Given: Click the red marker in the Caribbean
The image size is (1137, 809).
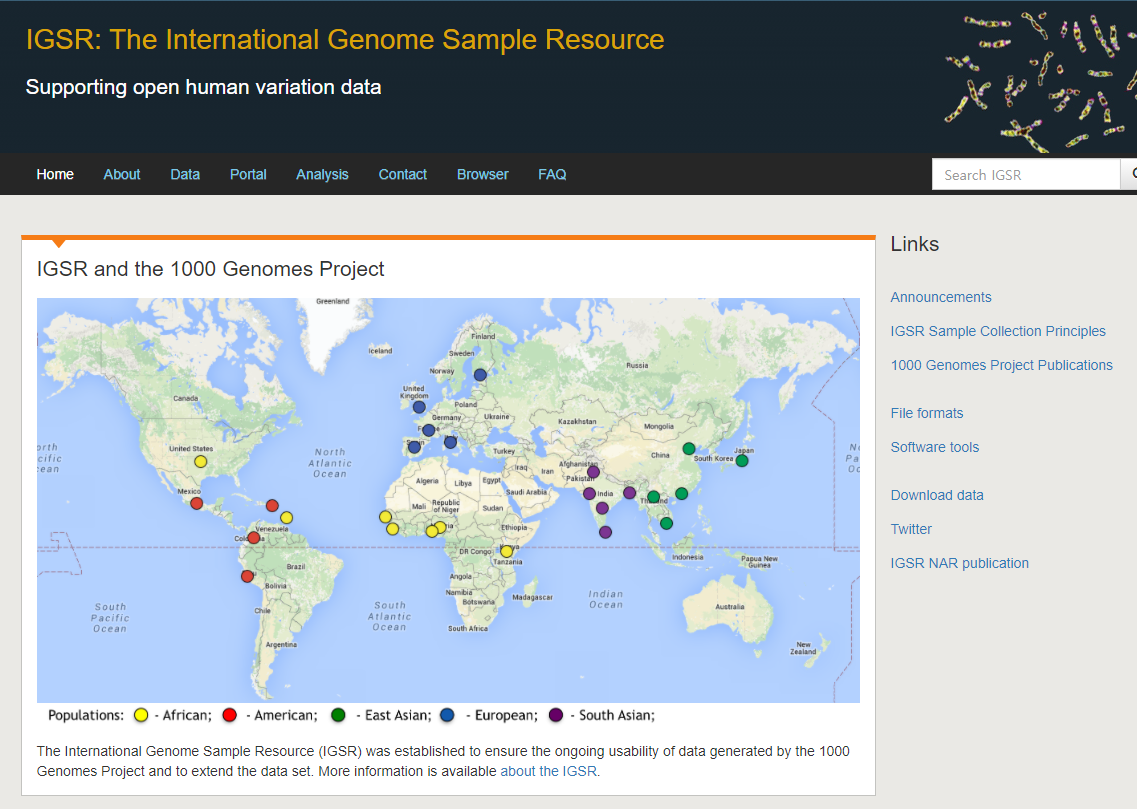Looking at the screenshot, I should 272,505.
